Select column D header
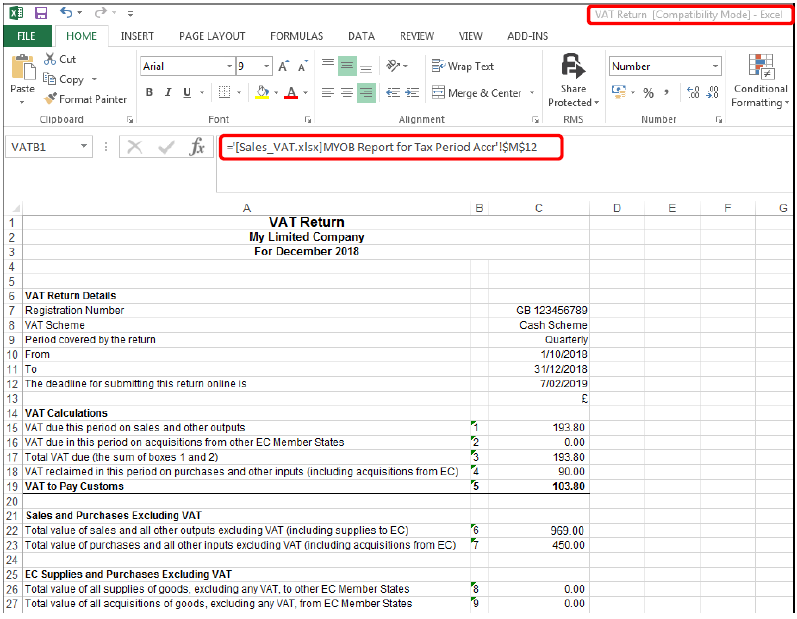797x619 pixels. (617, 208)
